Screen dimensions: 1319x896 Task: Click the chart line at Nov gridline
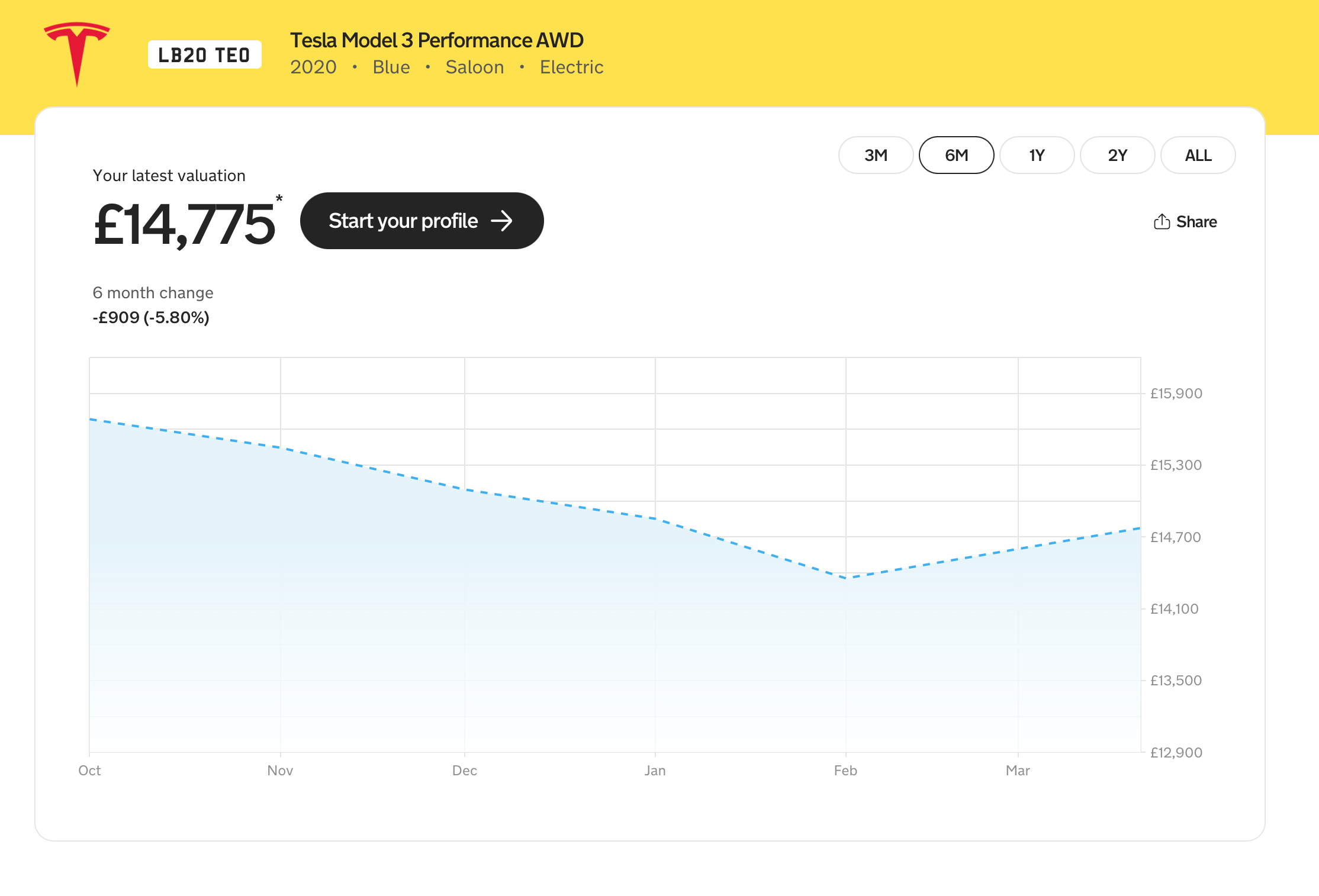click(281, 447)
